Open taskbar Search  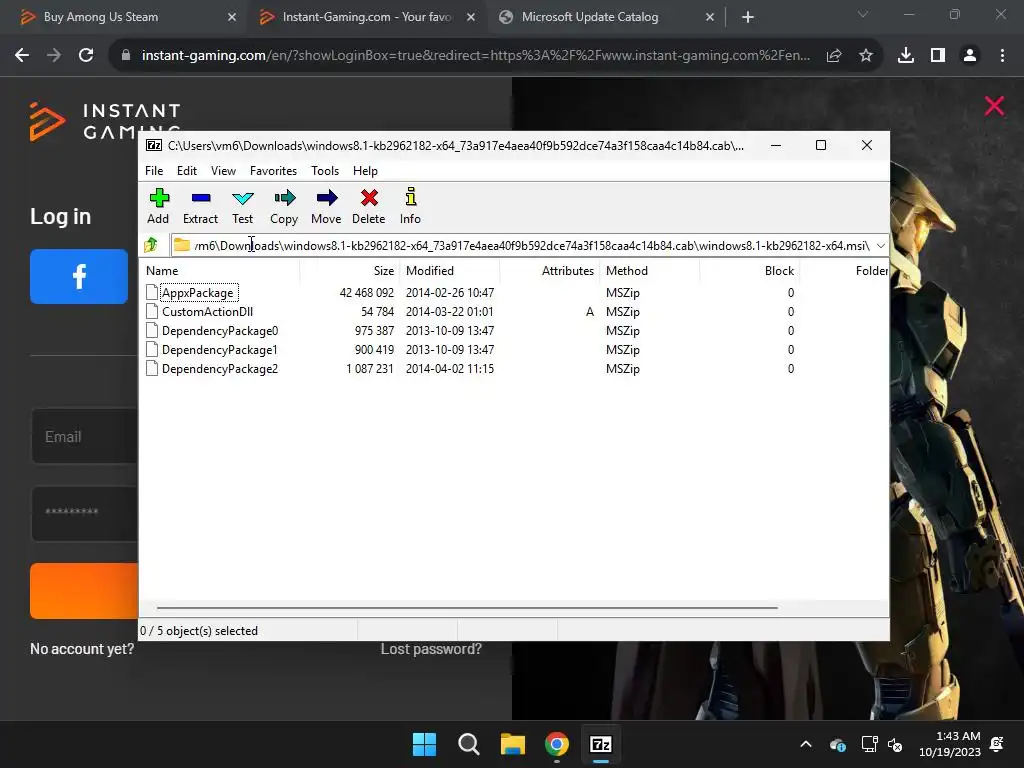[x=468, y=744]
